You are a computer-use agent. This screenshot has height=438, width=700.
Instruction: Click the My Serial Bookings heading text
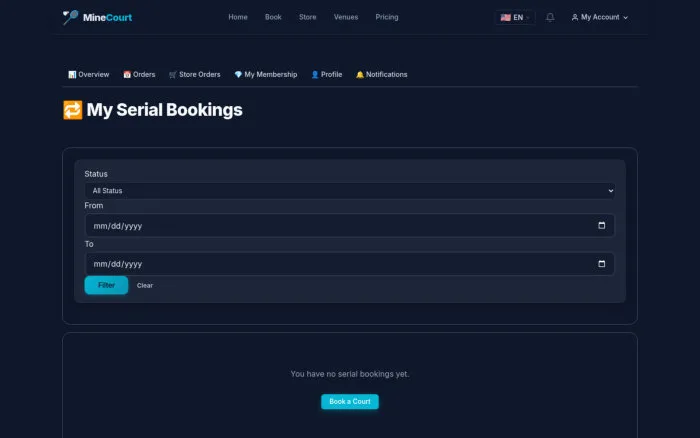click(x=164, y=110)
